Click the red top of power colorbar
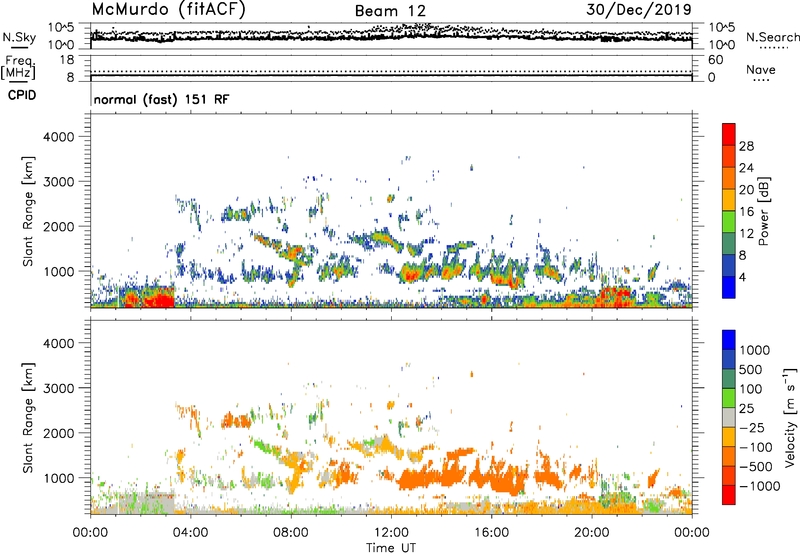800x554 pixels. tap(729, 134)
